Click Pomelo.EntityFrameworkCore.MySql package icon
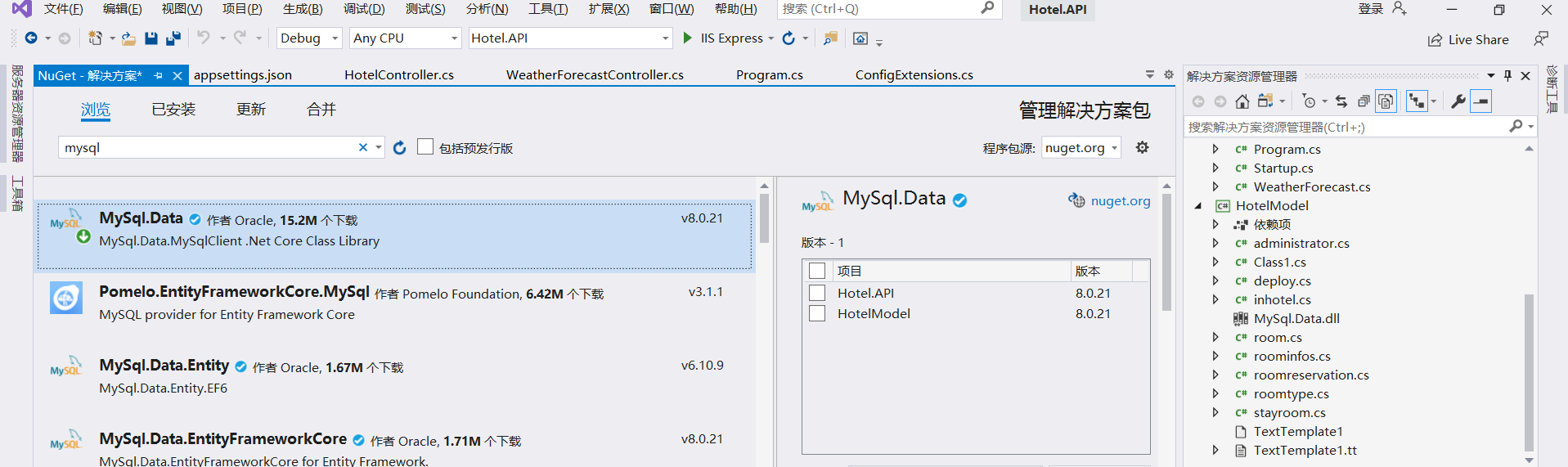The height and width of the screenshot is (467, 1568). (x=66, y=298)
